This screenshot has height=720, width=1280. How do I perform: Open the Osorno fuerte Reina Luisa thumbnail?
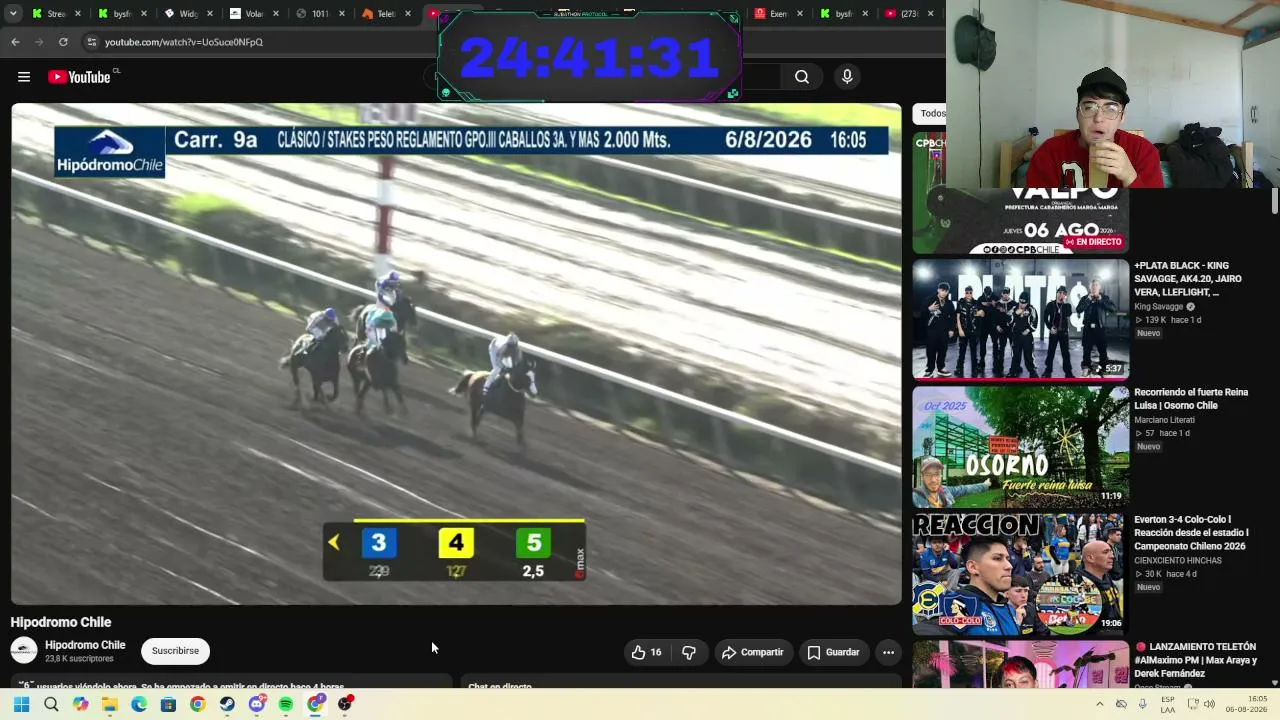pos(1020,447)
